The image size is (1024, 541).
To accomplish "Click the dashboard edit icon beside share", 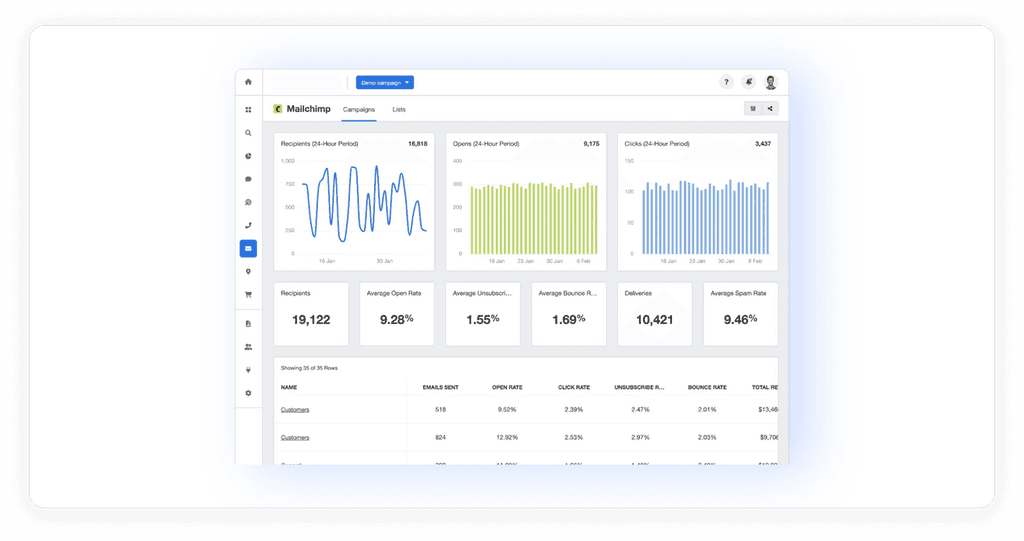I will click(753, 108).
